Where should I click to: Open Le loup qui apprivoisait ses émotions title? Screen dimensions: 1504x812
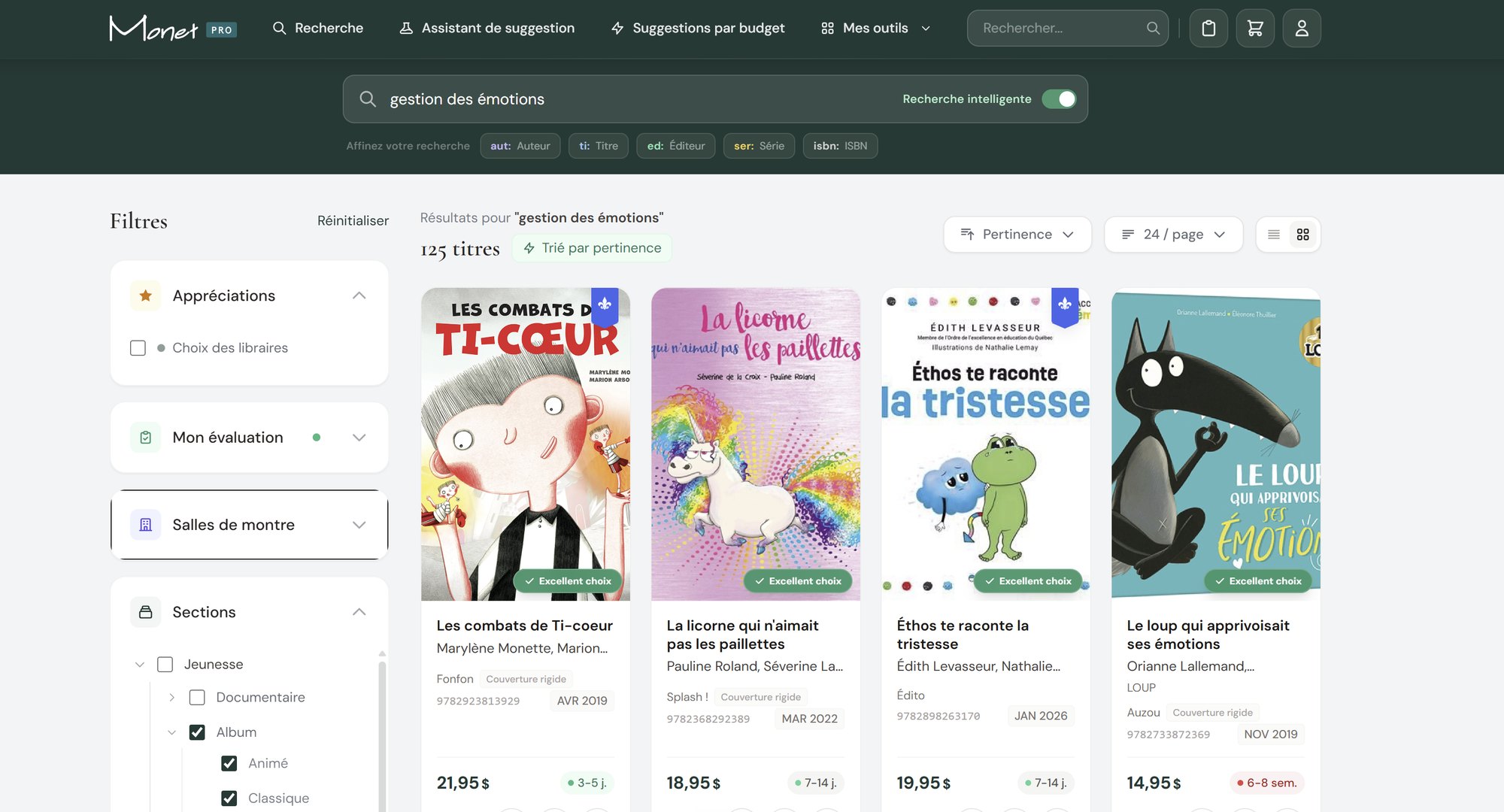pos(1208,635)
